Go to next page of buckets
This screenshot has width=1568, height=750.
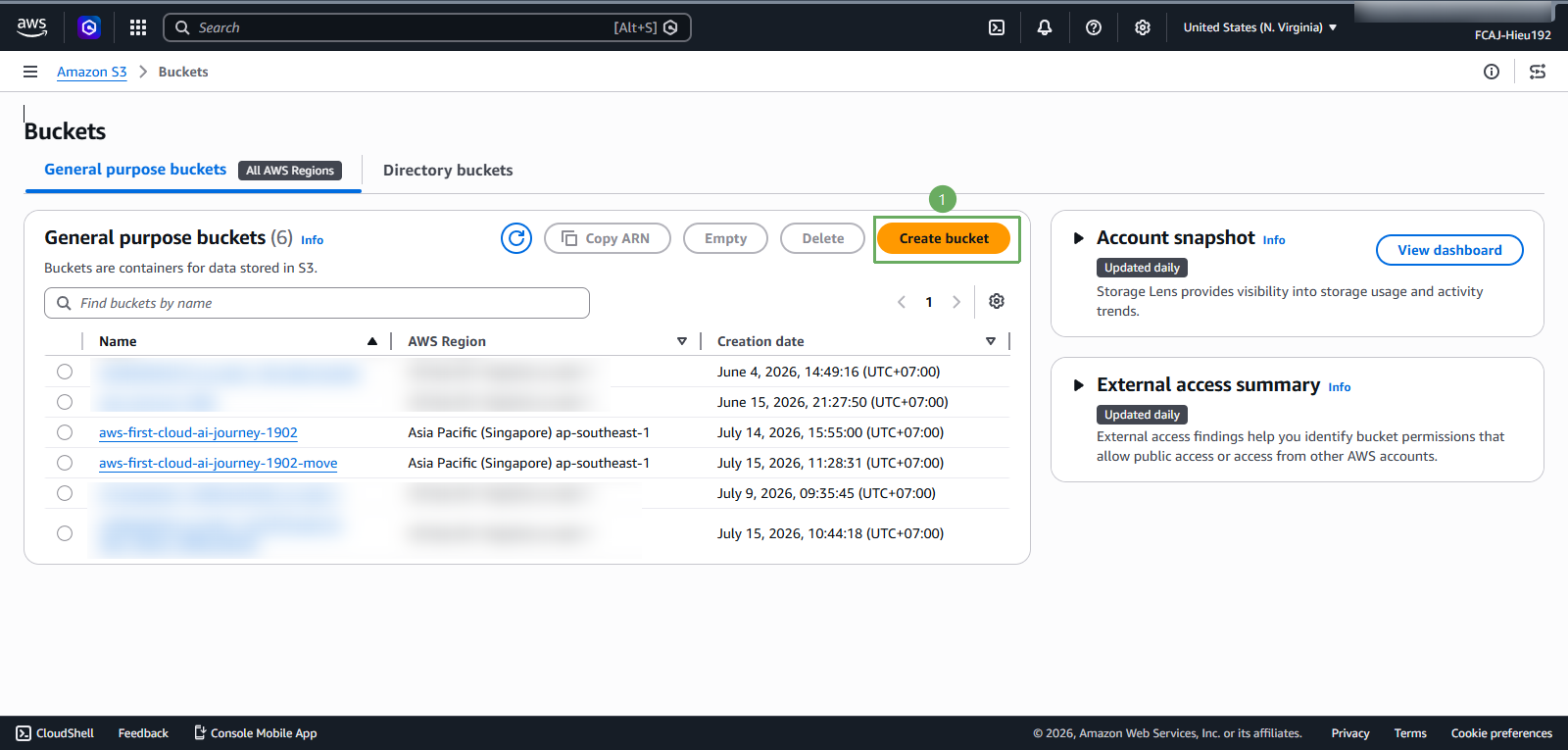(956, 302)
